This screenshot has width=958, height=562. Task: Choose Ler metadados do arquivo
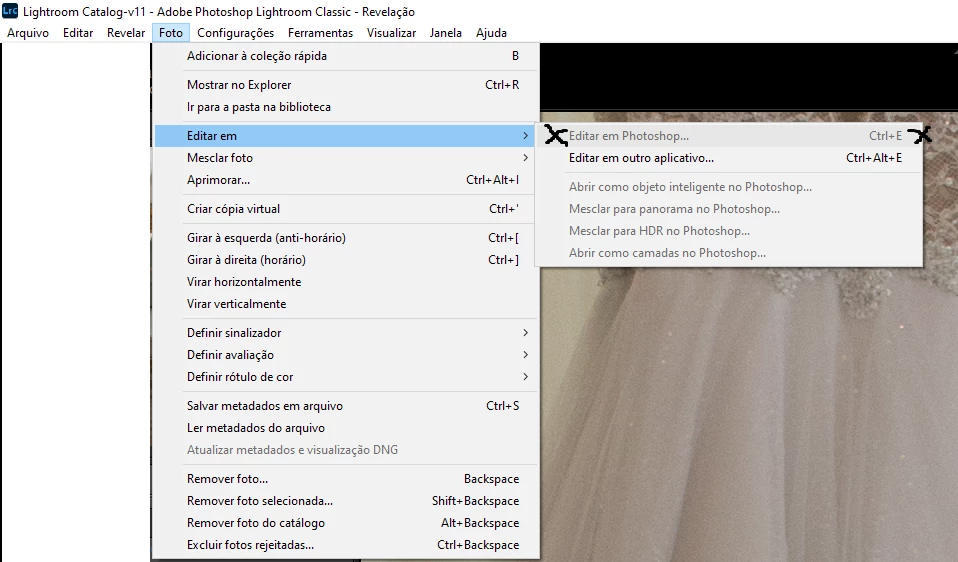346,428
